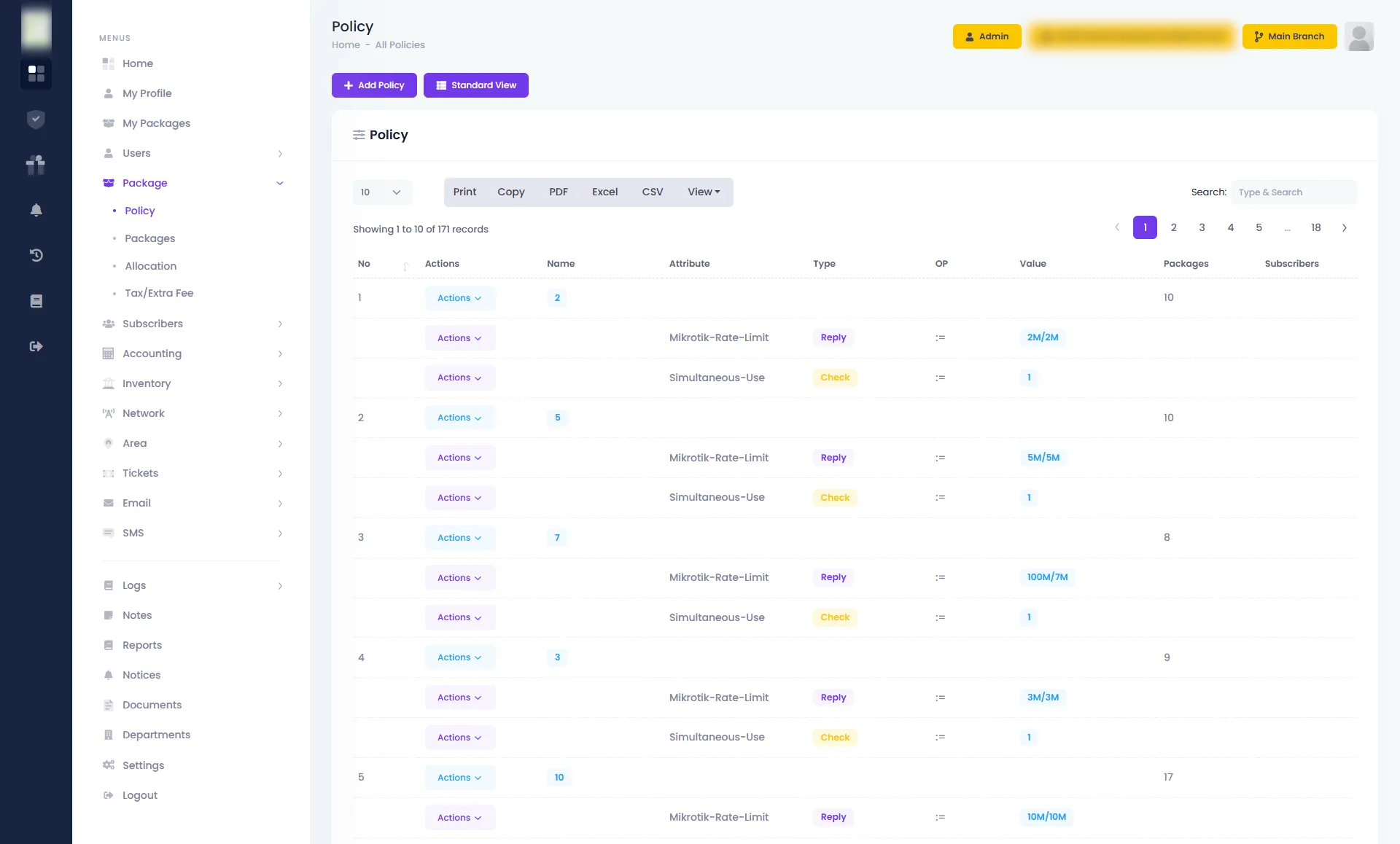Click the Policy card filter icon

(x=359, y=135)
